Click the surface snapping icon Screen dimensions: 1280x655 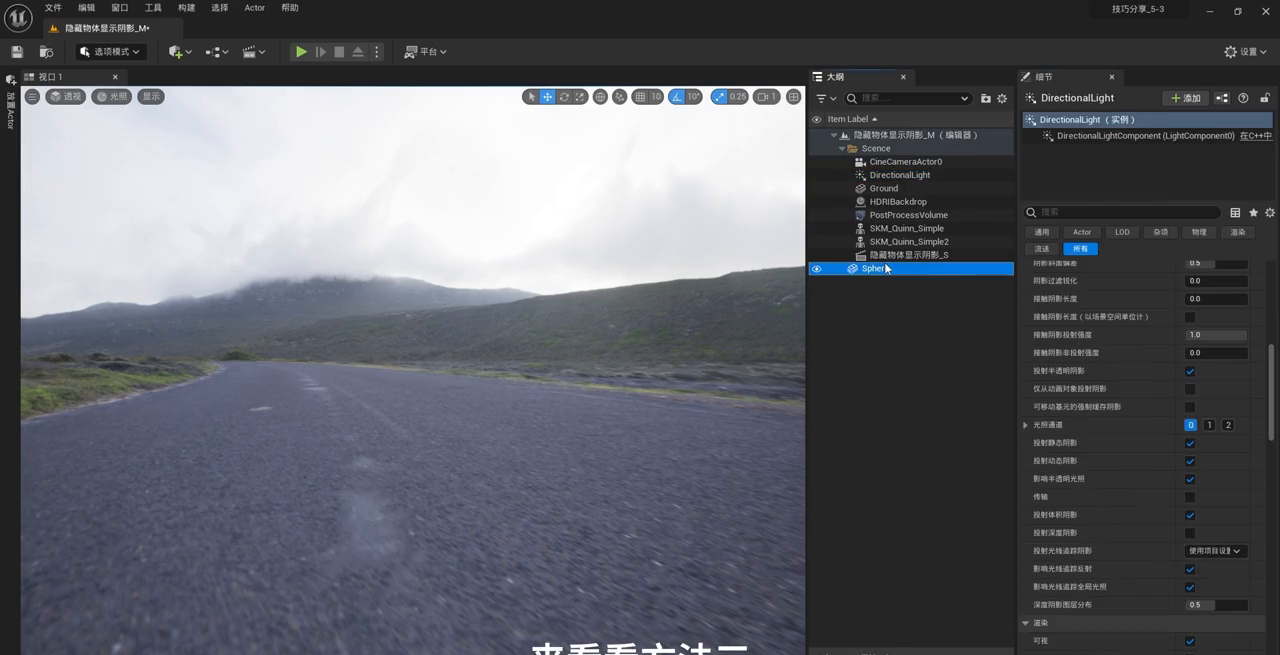pyautogui.click(x=620, y=97)
